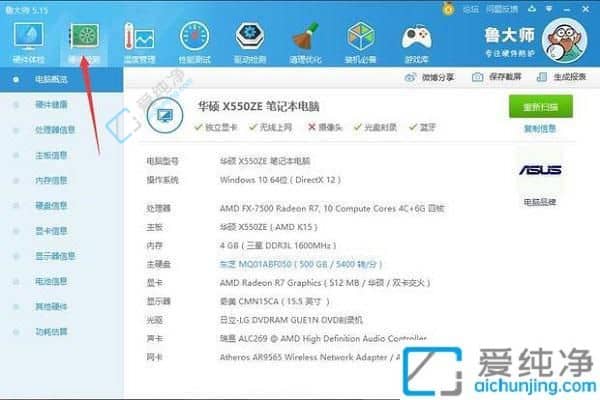Select 硬件检测 circuit board icon

coord(84,36)
